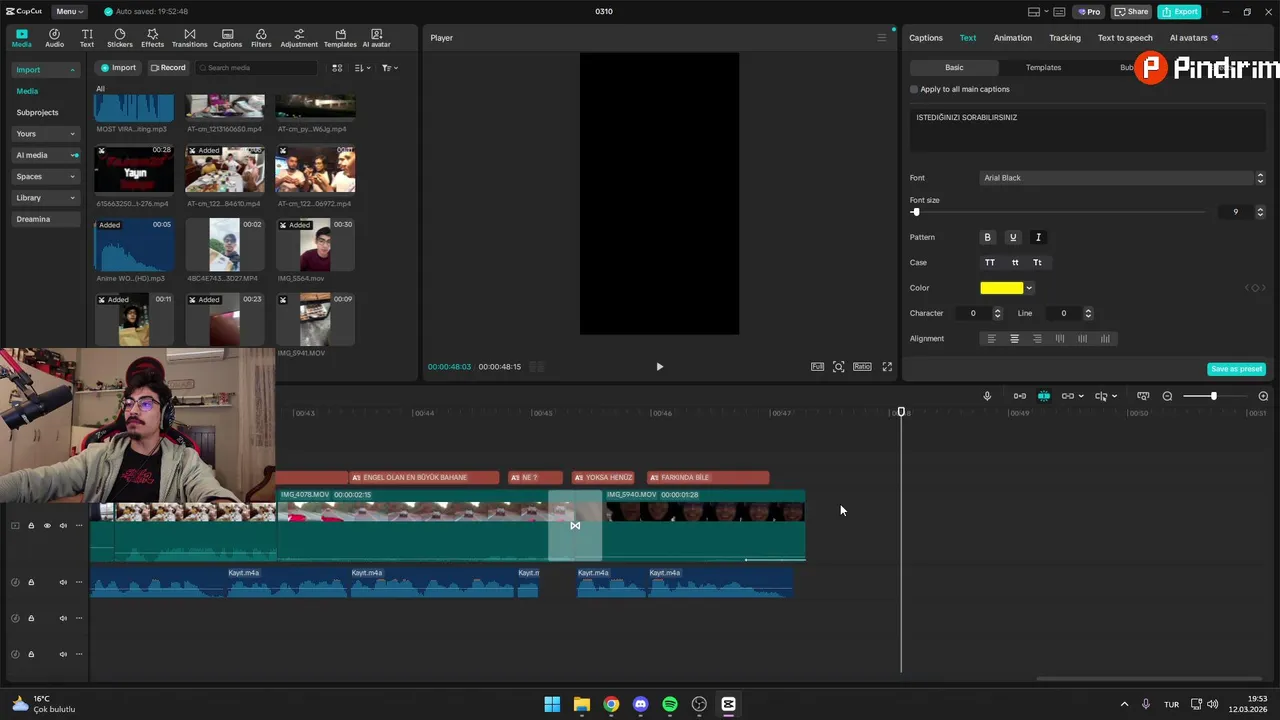Click the timeline zoom slider handle
The width and height of the screenshot is (1280, 720).
click(1214, 396)
